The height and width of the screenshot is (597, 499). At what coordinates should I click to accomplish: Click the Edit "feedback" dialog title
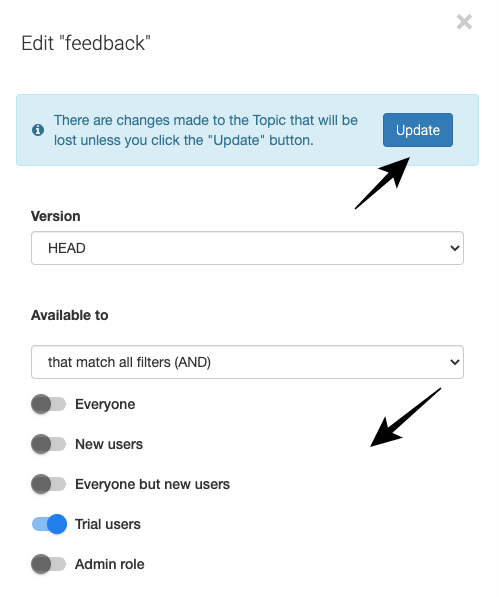click(x=86, y=43)
